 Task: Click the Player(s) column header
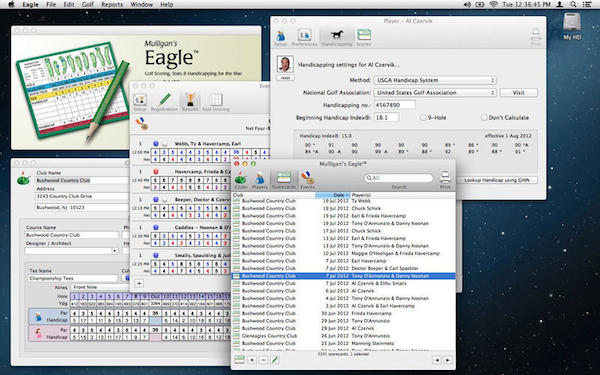[403, 195]
